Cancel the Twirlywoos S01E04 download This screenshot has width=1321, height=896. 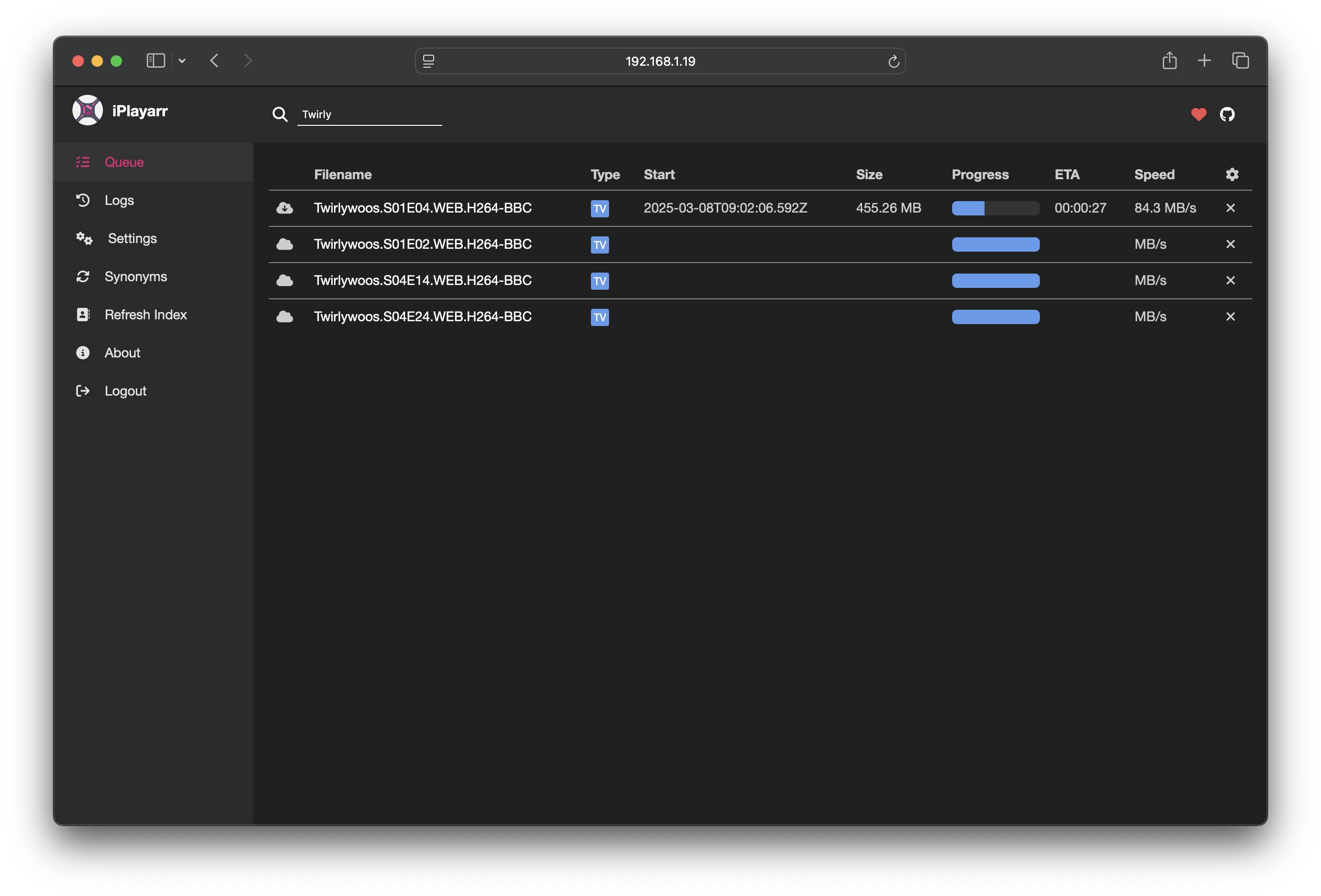[1230, 208]
